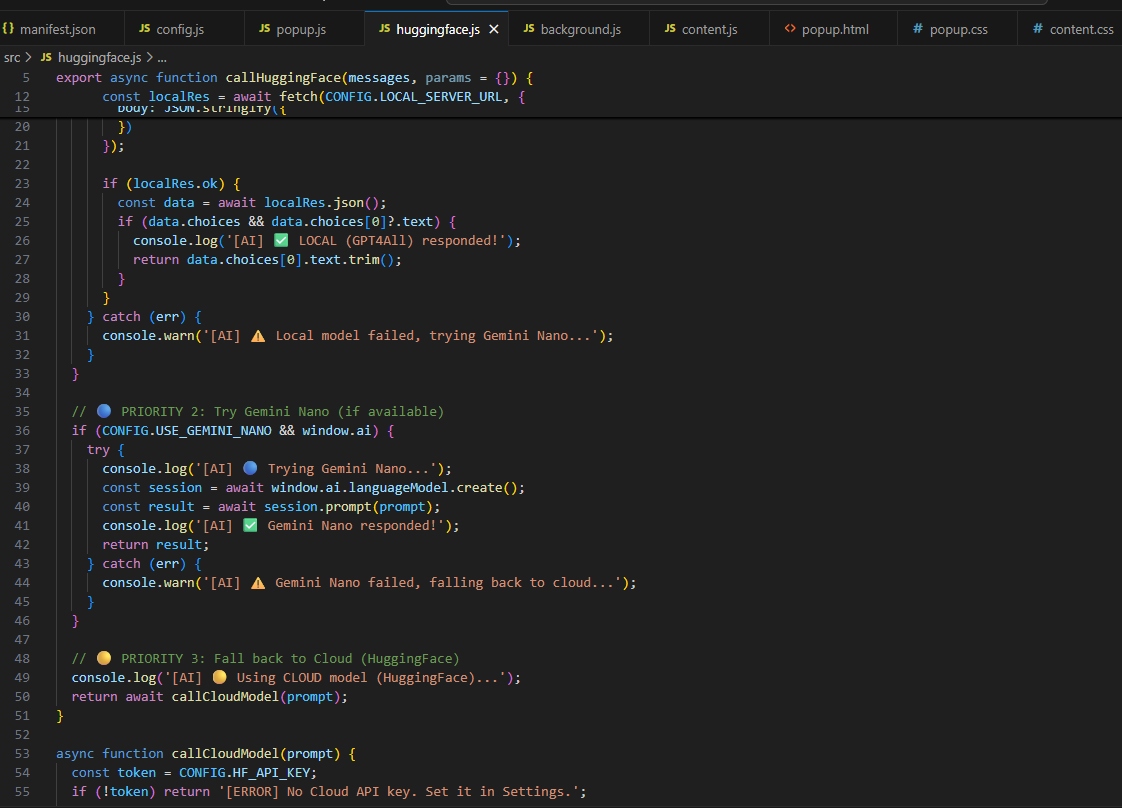Viewport: 1122px width, 808px height.
Task: Click the sticky scroll line 5 function header
Action: 294,77
